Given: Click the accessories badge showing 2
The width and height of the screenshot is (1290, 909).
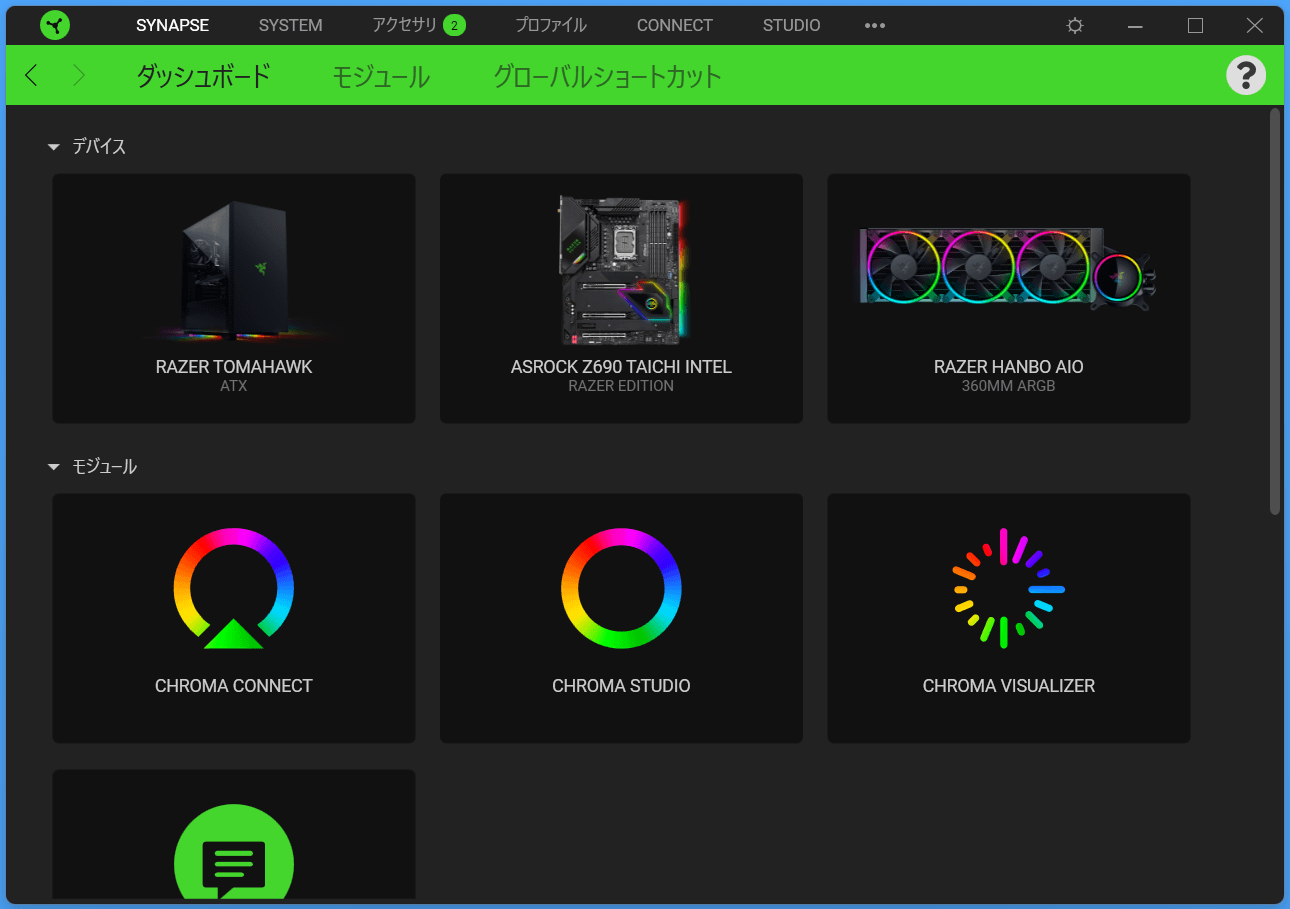Looking at the screenshot, I should coord(454,25).
